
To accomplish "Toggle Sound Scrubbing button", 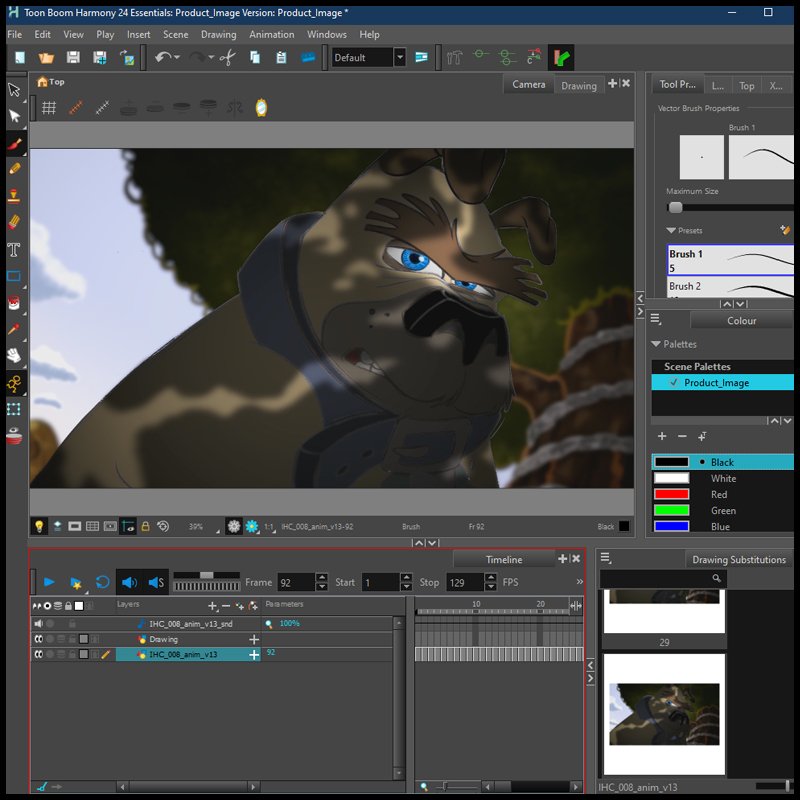I will tap(156, 582).
